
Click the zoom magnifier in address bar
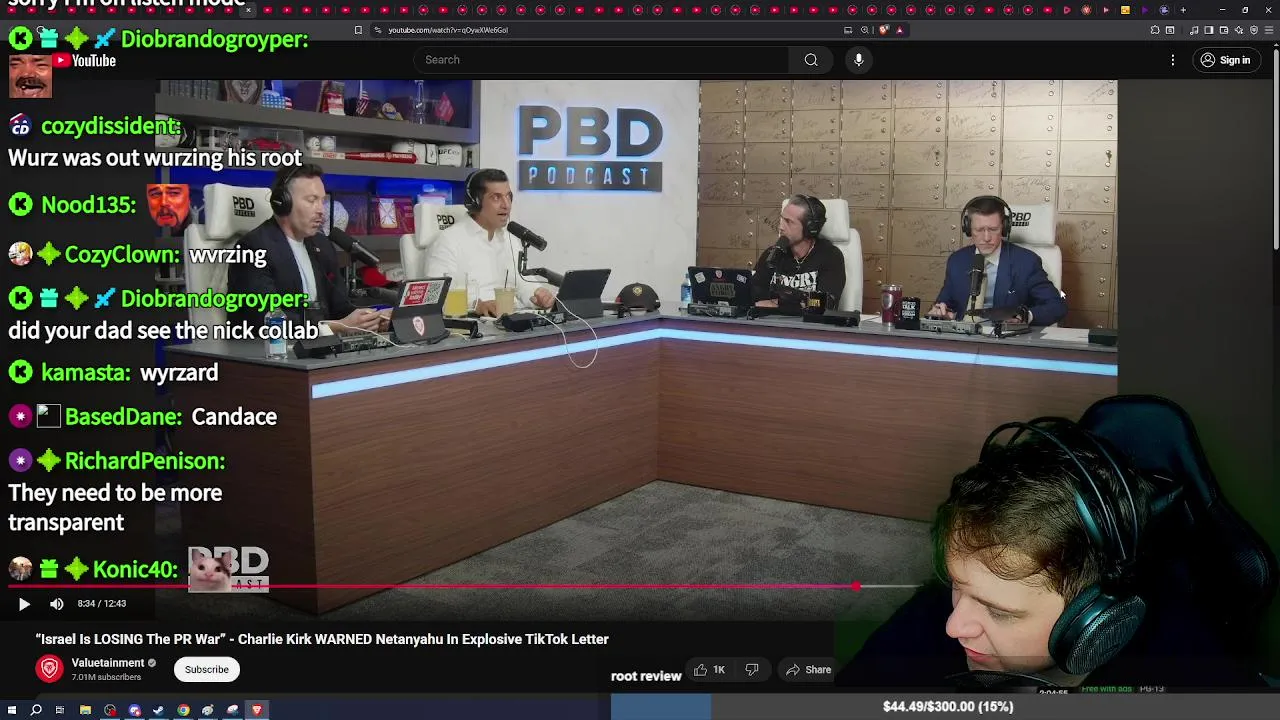(x=865, y=30)
